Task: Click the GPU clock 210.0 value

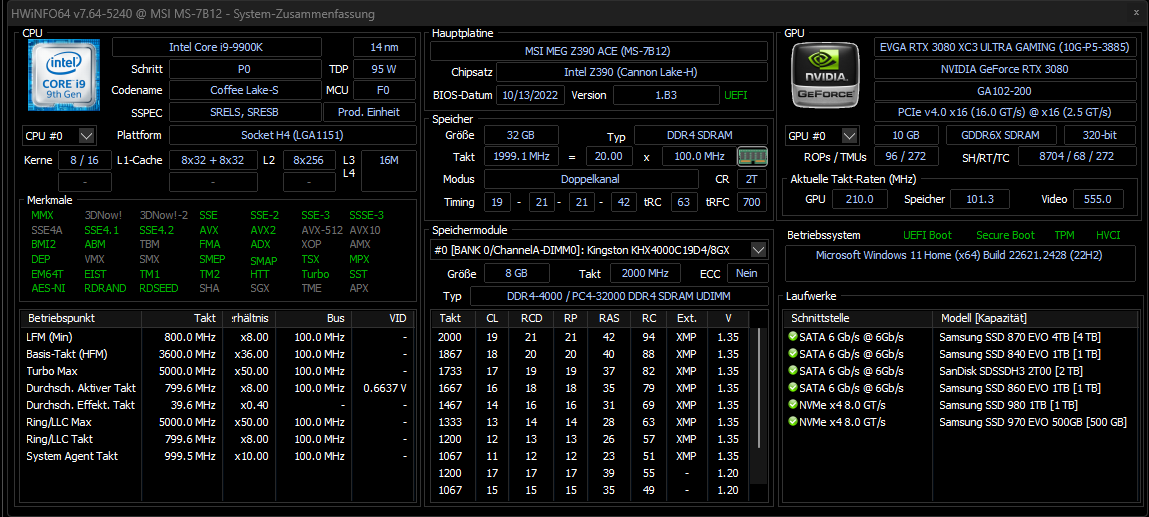Action: (861, 199)
